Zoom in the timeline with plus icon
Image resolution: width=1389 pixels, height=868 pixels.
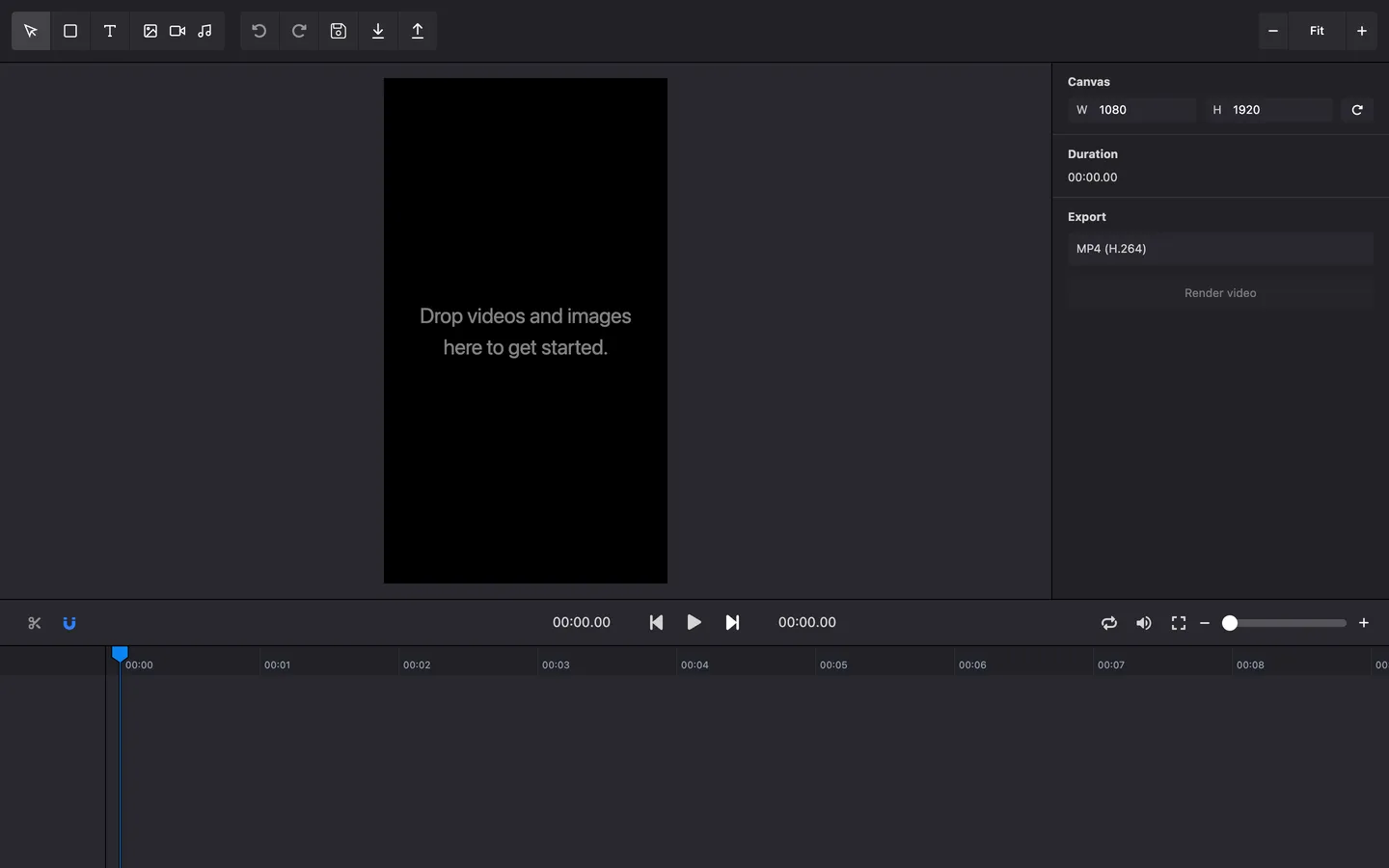(1364, 623)
